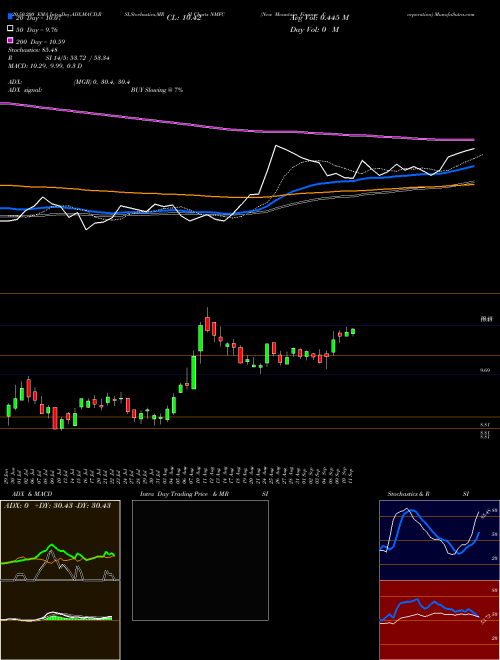The image size is (500, 660).
Task: Click the 'ADX: 0 +DY: 30.43 -DY: 30.43' readout
Action: 57,506
